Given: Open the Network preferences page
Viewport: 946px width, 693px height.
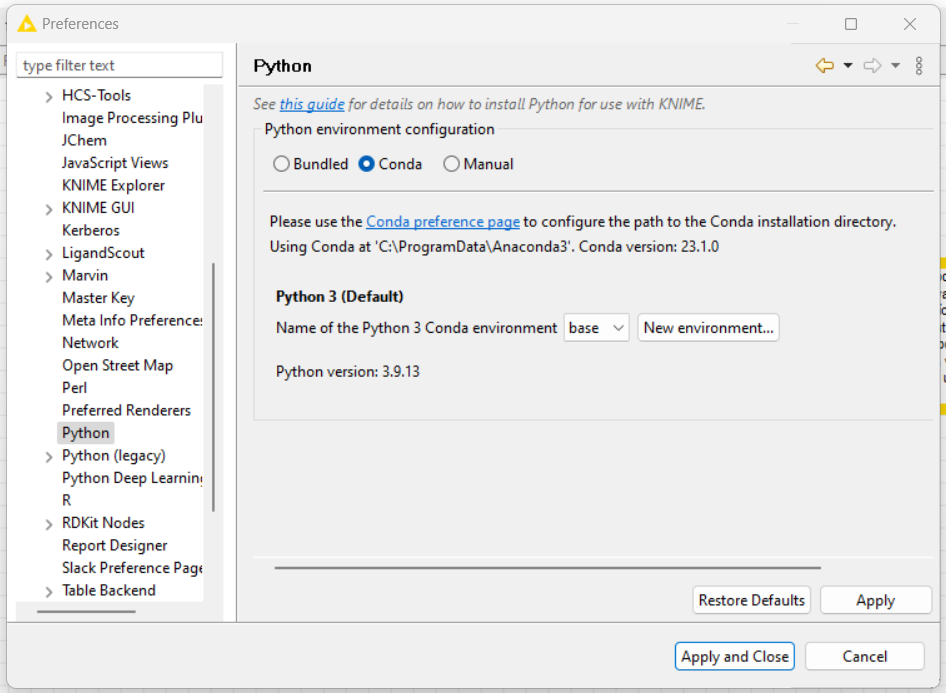Looking at the screenshot, I should click(91, 342).
